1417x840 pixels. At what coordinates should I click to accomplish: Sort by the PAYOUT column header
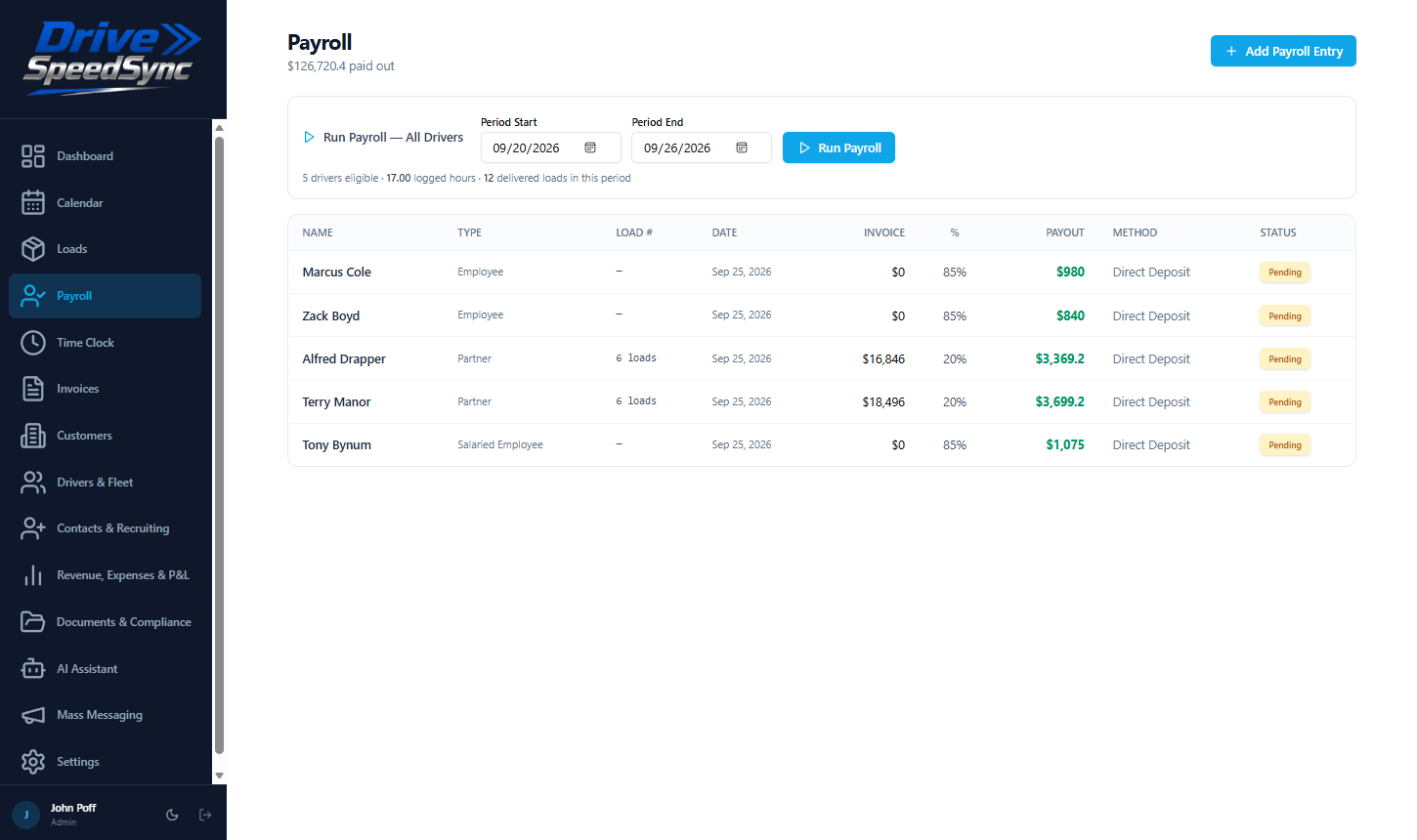point(1065,232)
